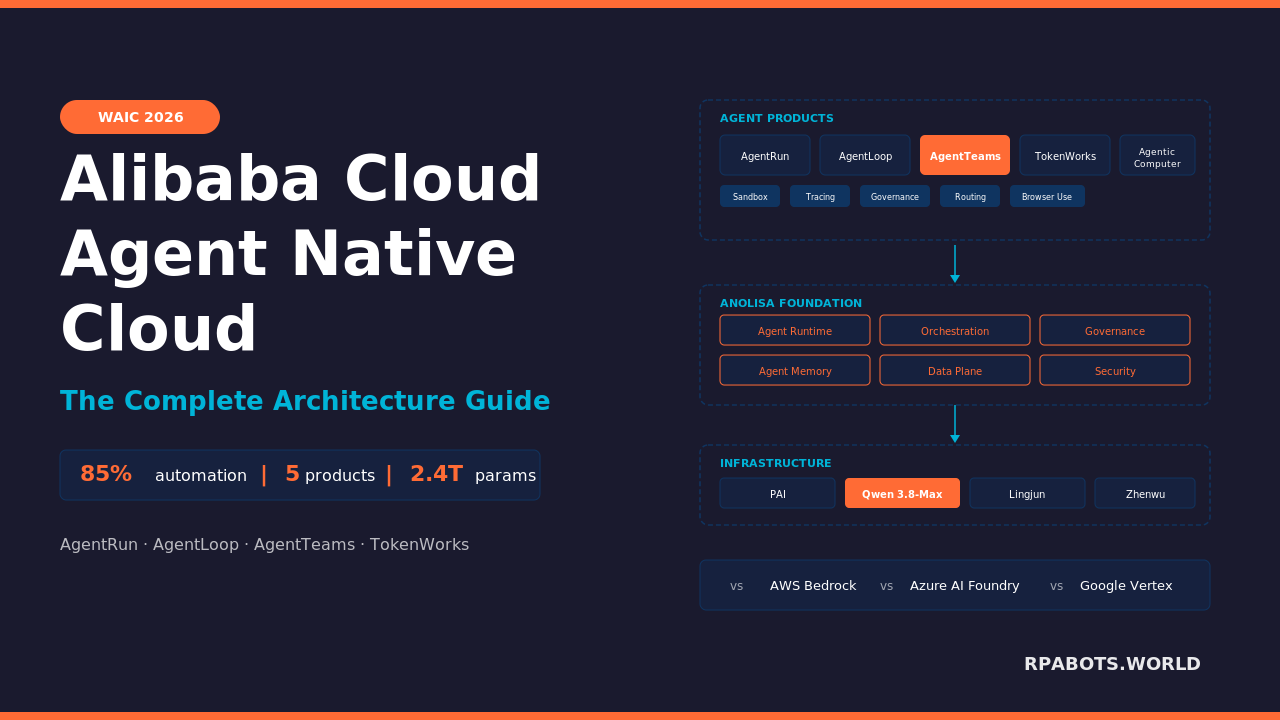
Task: Select the AgentRun product box
Action: click(x=765, y=155)
